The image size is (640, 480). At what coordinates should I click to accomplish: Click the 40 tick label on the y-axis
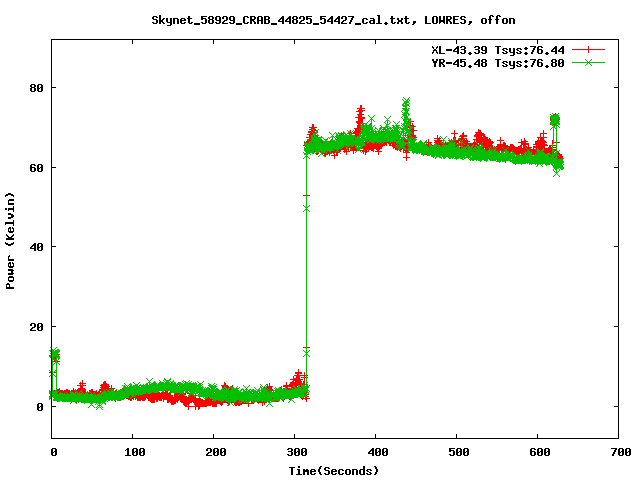pos(35,247)
